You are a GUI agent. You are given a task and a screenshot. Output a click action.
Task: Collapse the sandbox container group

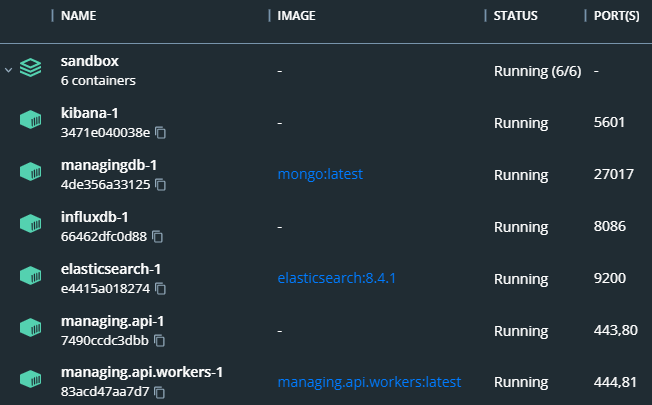click(9, 70)
